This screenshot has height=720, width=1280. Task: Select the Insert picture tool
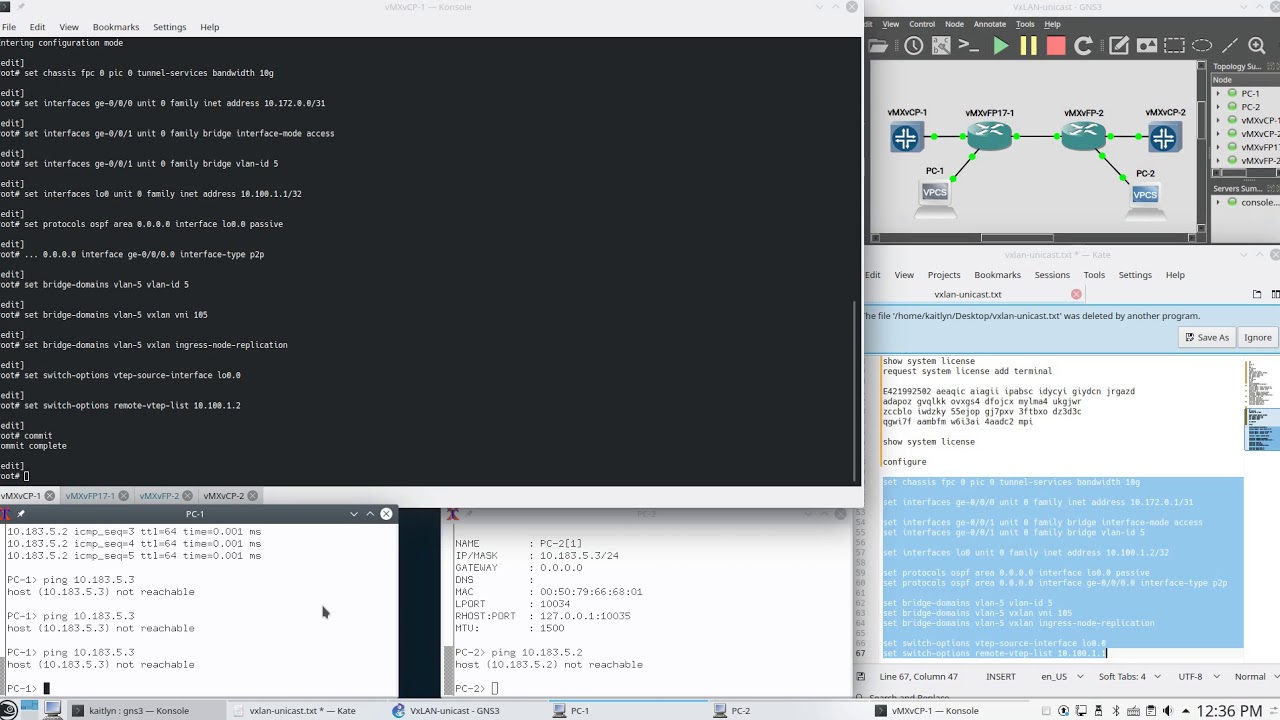[x=1147, y=46]
